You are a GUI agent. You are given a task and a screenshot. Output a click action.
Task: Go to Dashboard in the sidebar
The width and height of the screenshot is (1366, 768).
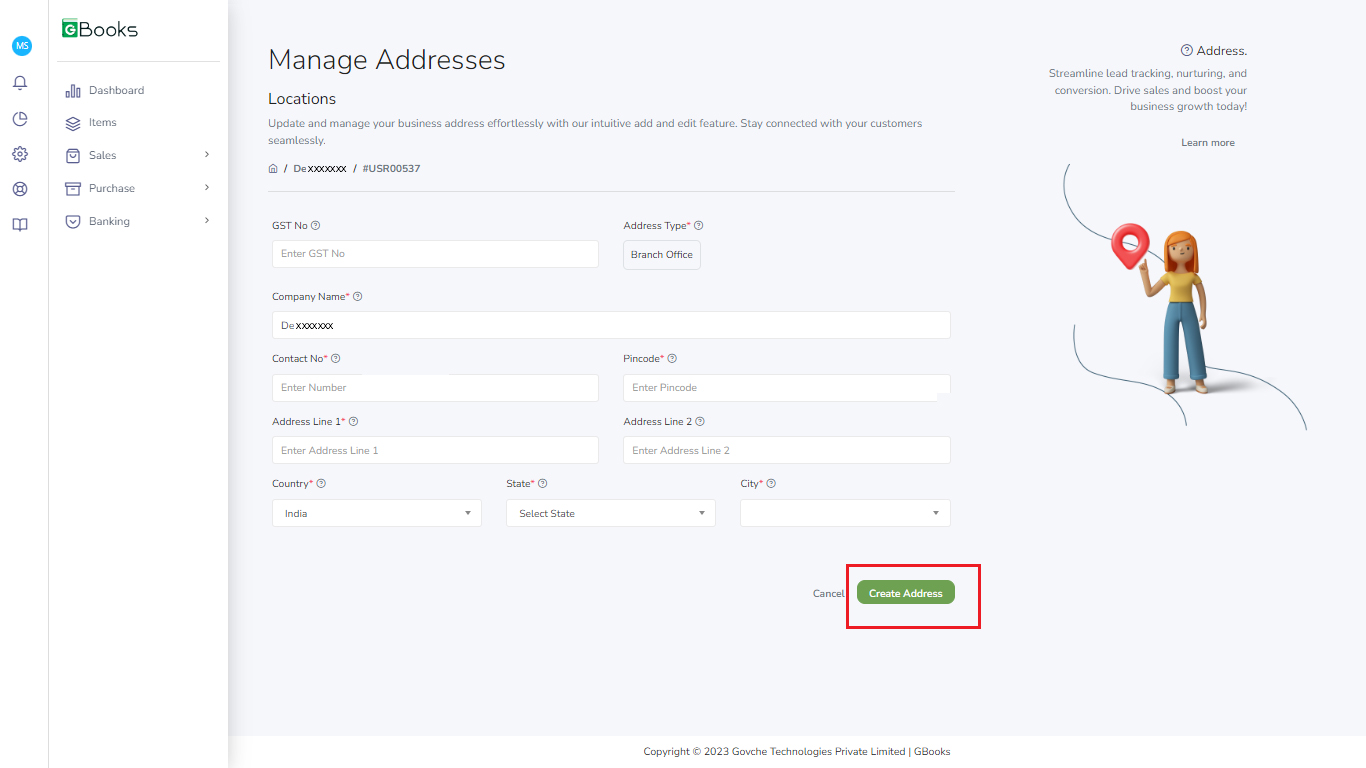(x=116, y=91)
